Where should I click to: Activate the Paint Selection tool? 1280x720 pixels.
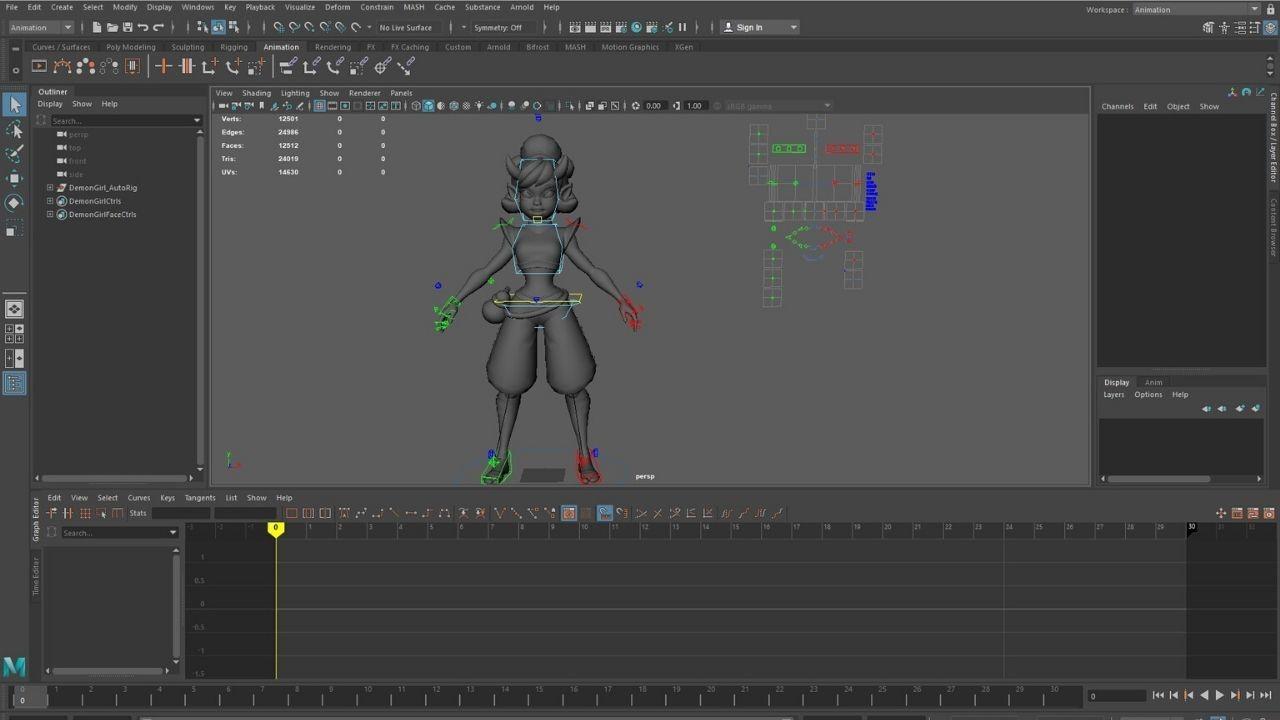[x=14, y=154]
